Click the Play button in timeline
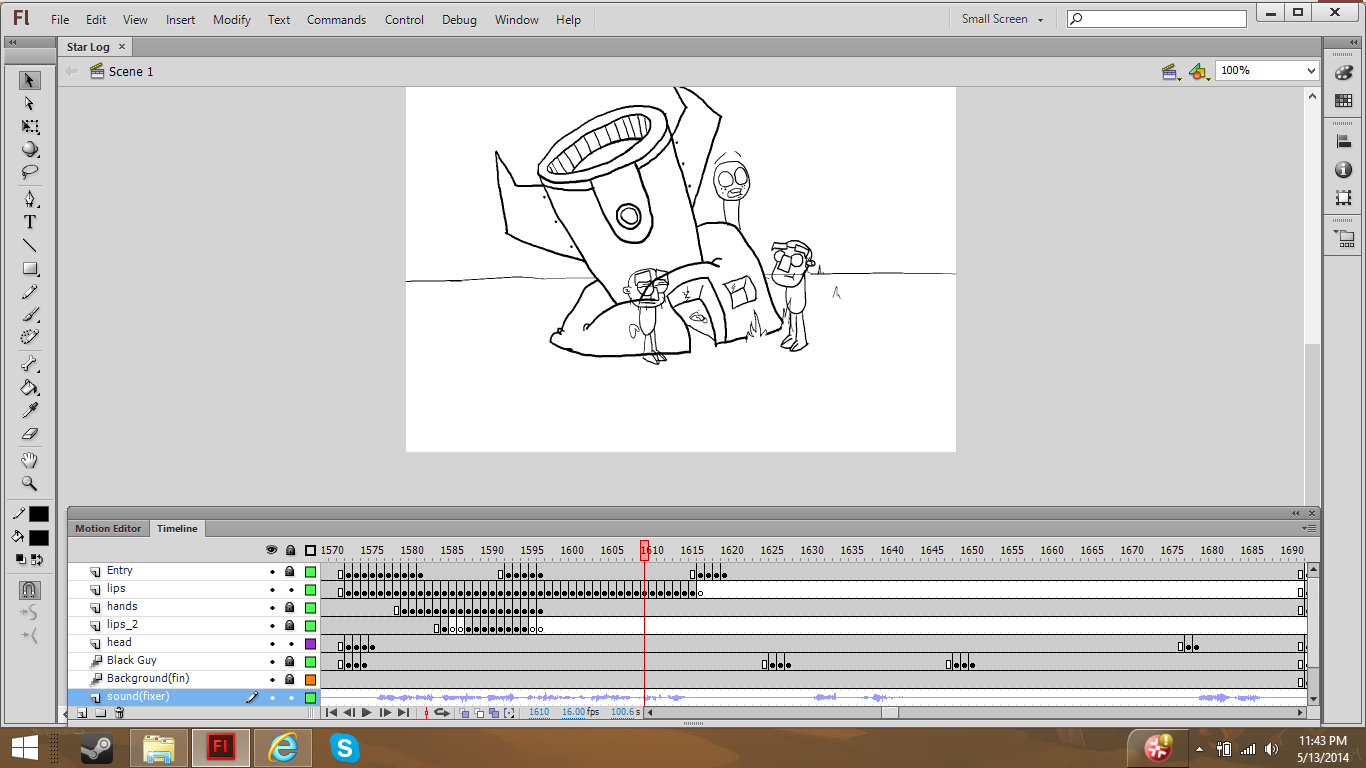Image resolution: width=1366 pixels, height=768 pixels. 367,713
